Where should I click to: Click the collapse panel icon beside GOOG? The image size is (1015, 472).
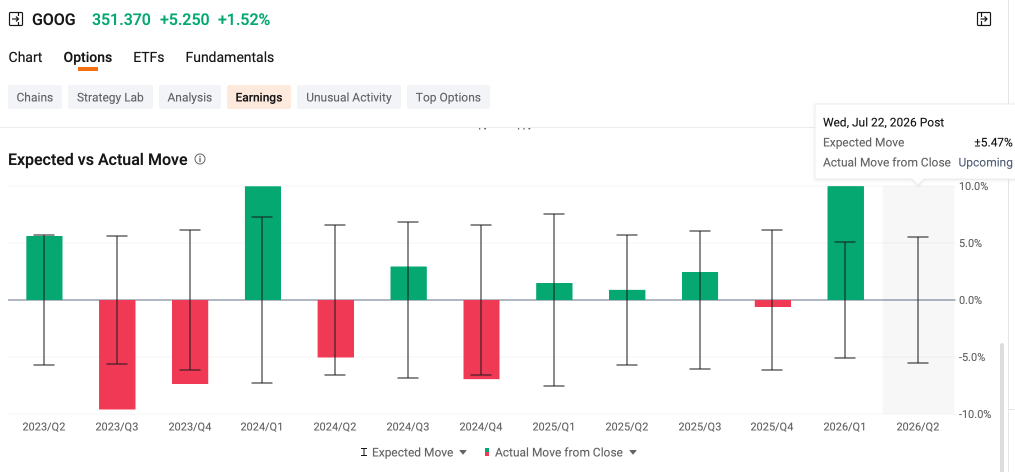(x=16, y=19)
